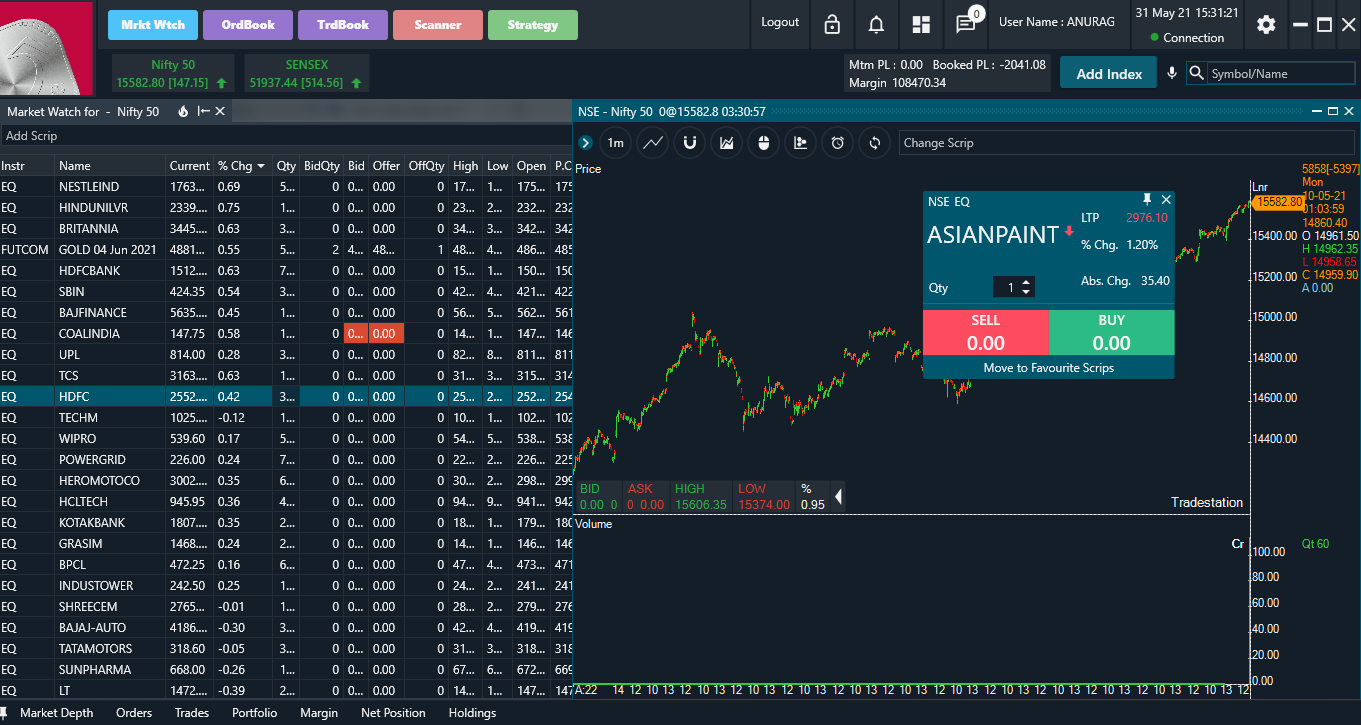
Task: Select the line chart type icon
Action: point(653,143)
